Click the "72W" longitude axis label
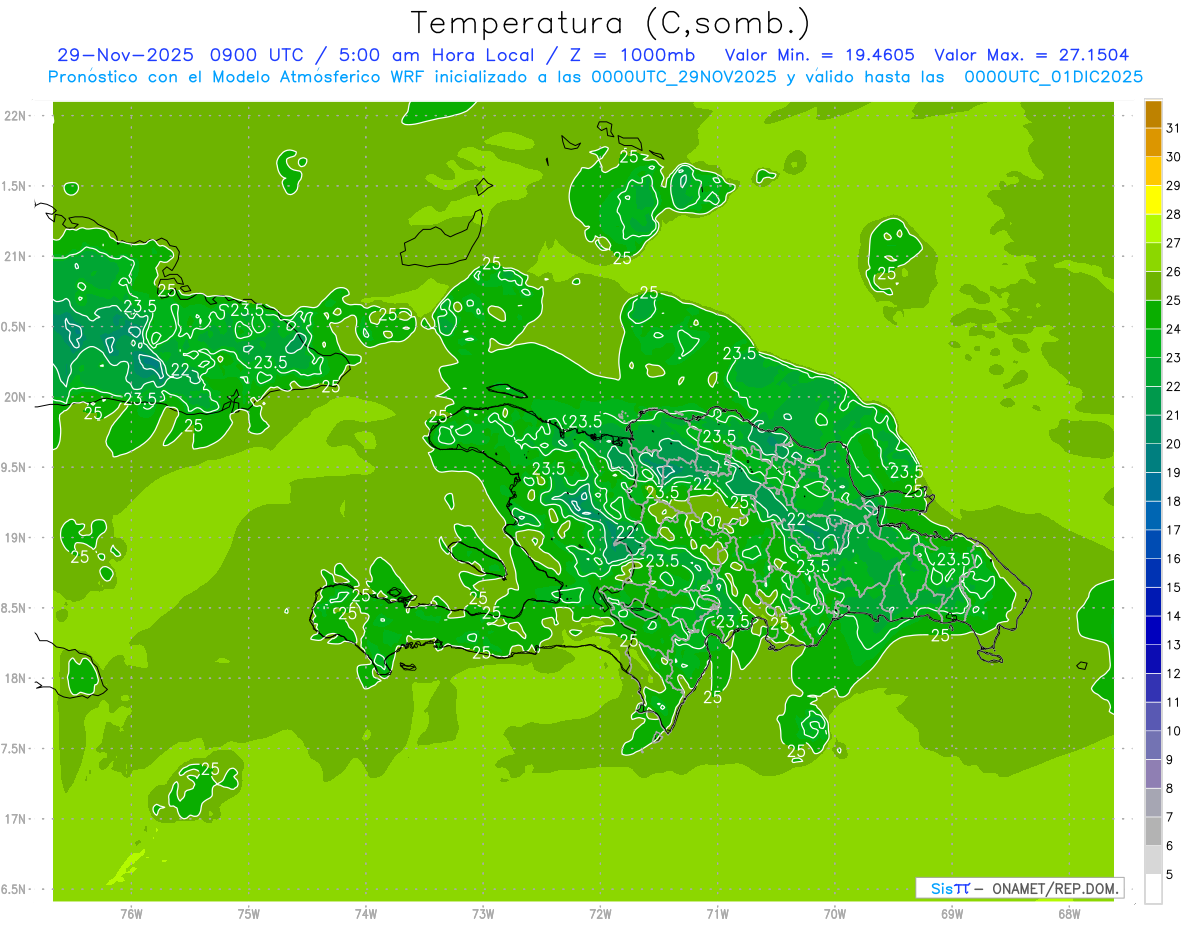Viewport: 1200px width, 927px height. pos(600,914)
